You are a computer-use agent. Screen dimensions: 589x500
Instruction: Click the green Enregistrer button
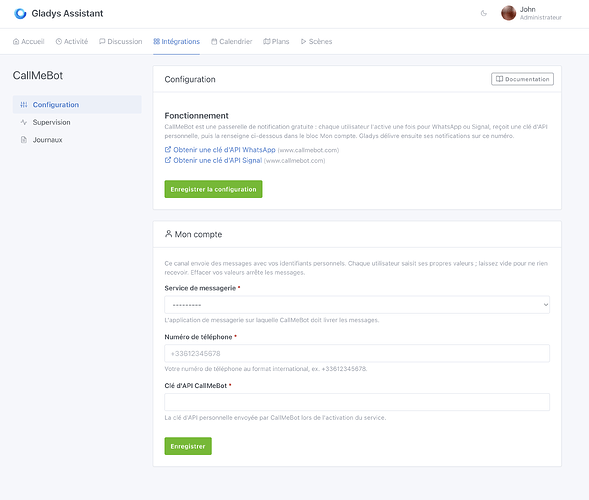[188, 446]
